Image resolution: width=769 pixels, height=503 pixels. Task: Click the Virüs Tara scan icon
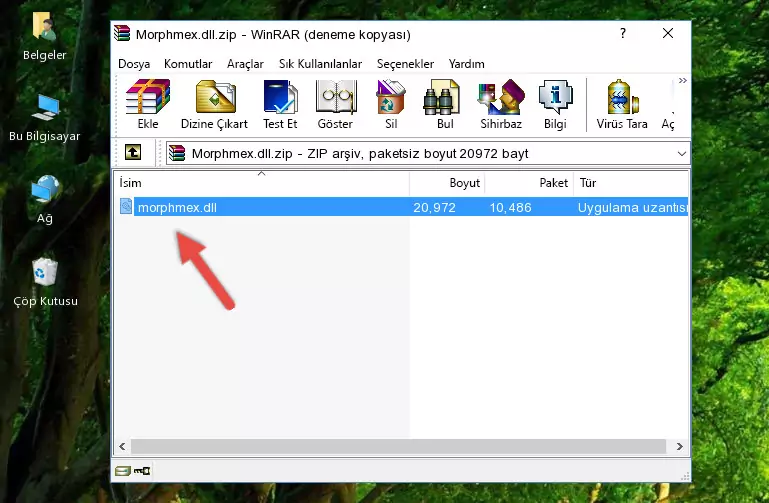(x=622, y=104)
